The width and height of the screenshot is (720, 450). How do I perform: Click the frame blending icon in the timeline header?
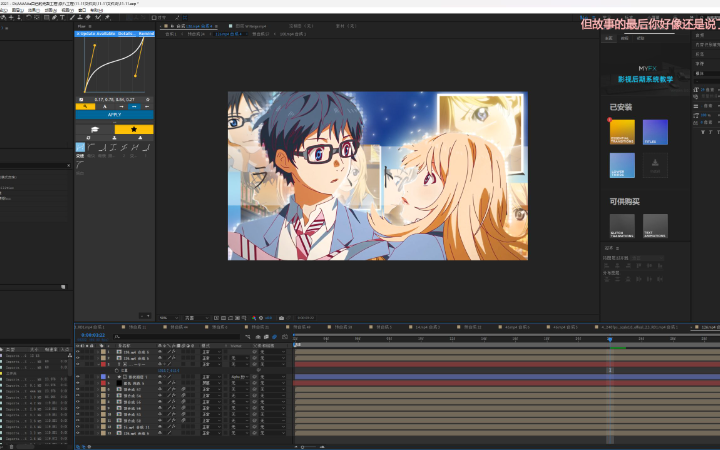pyautogui.click(x=266, y=337)
